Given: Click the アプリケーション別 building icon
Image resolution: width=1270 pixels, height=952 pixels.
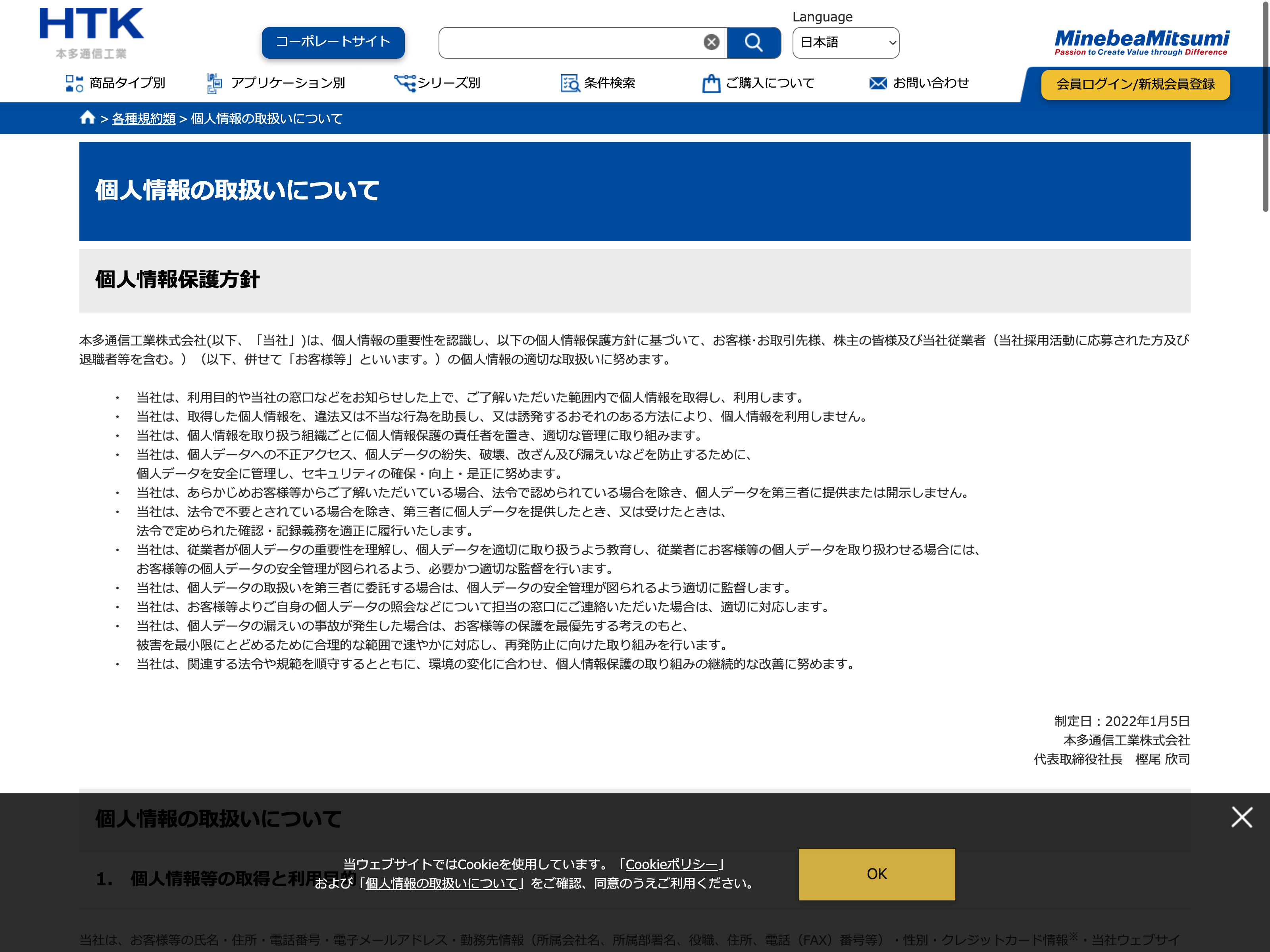Looking at the screenshot, I should pyautogui.click(x=214, y=83).
